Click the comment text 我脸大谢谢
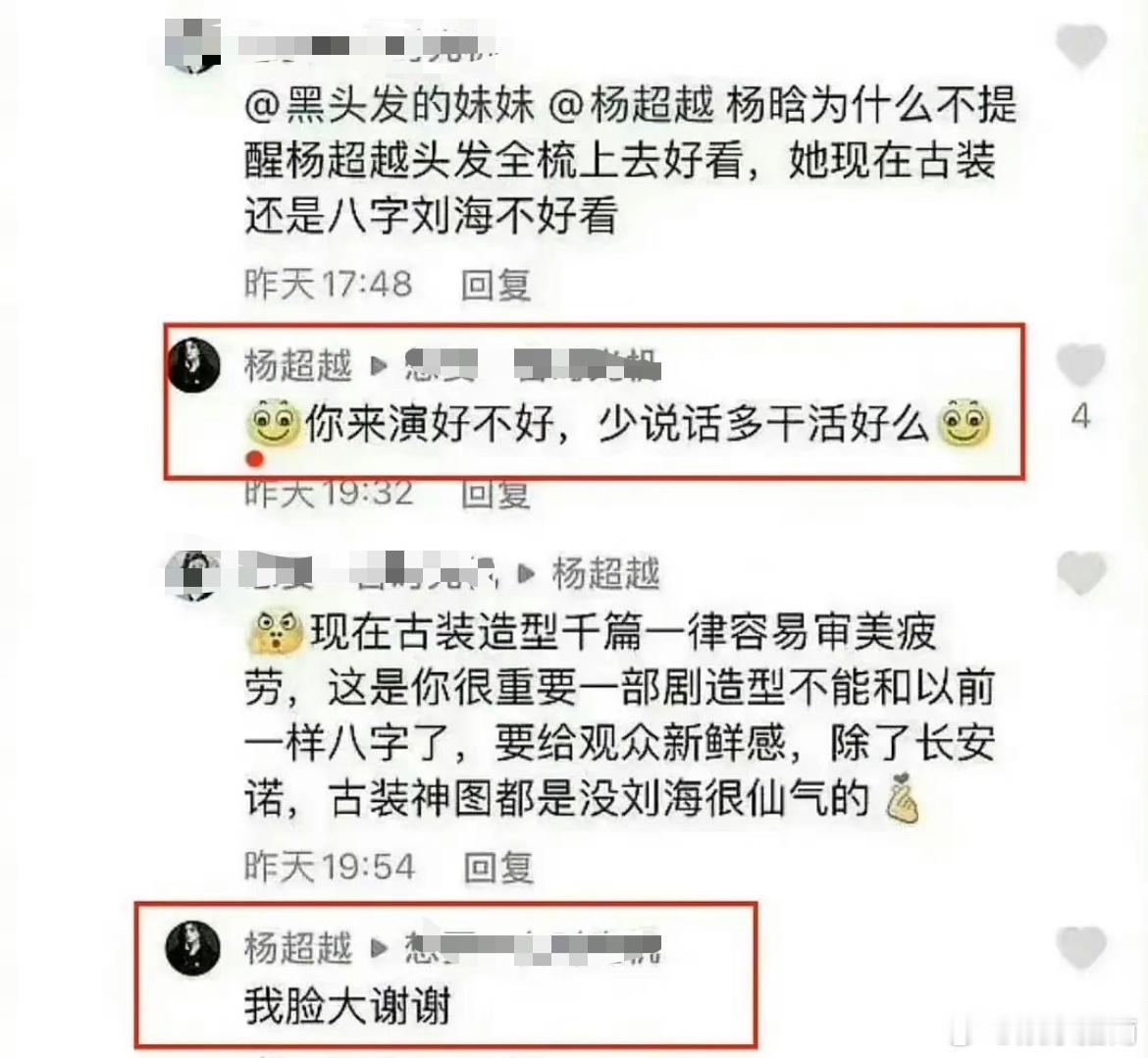Image resolution: width=1148 pixels, height=1058 pixels. click(347, 1006)
